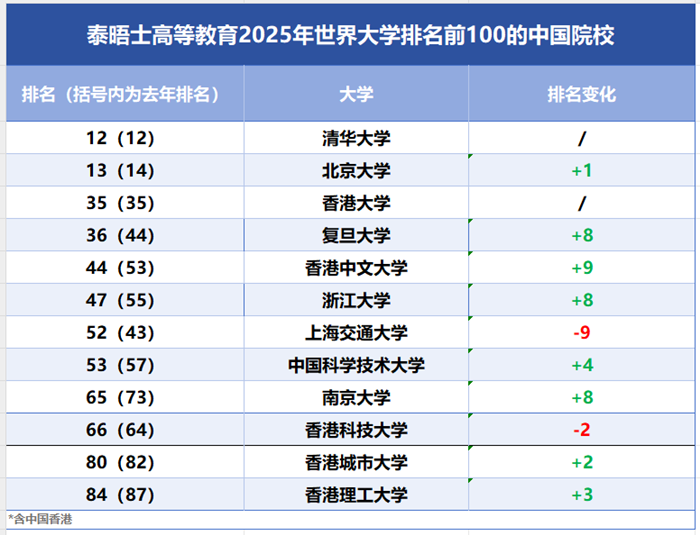This screenshot has width=700, height=535.
Task: Select the cell 13（14）
Action: coord(125,170)
